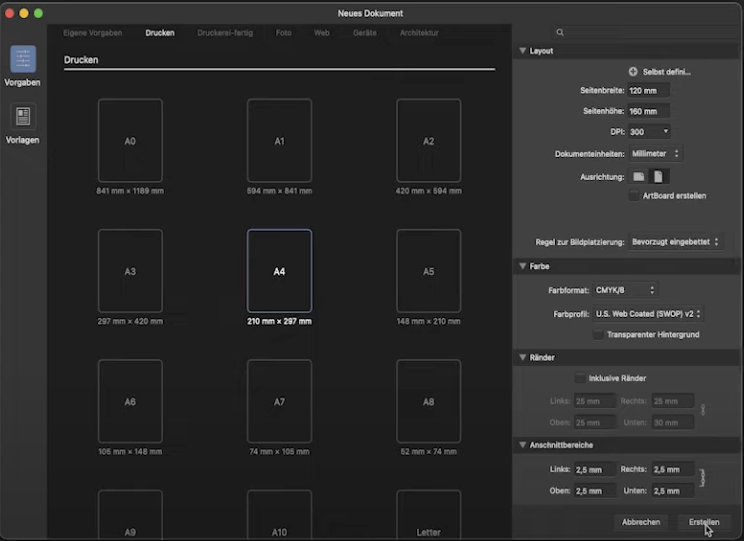Click the plus icon beside Selbst defini...
744x541 pixels.
pos(633,72)
